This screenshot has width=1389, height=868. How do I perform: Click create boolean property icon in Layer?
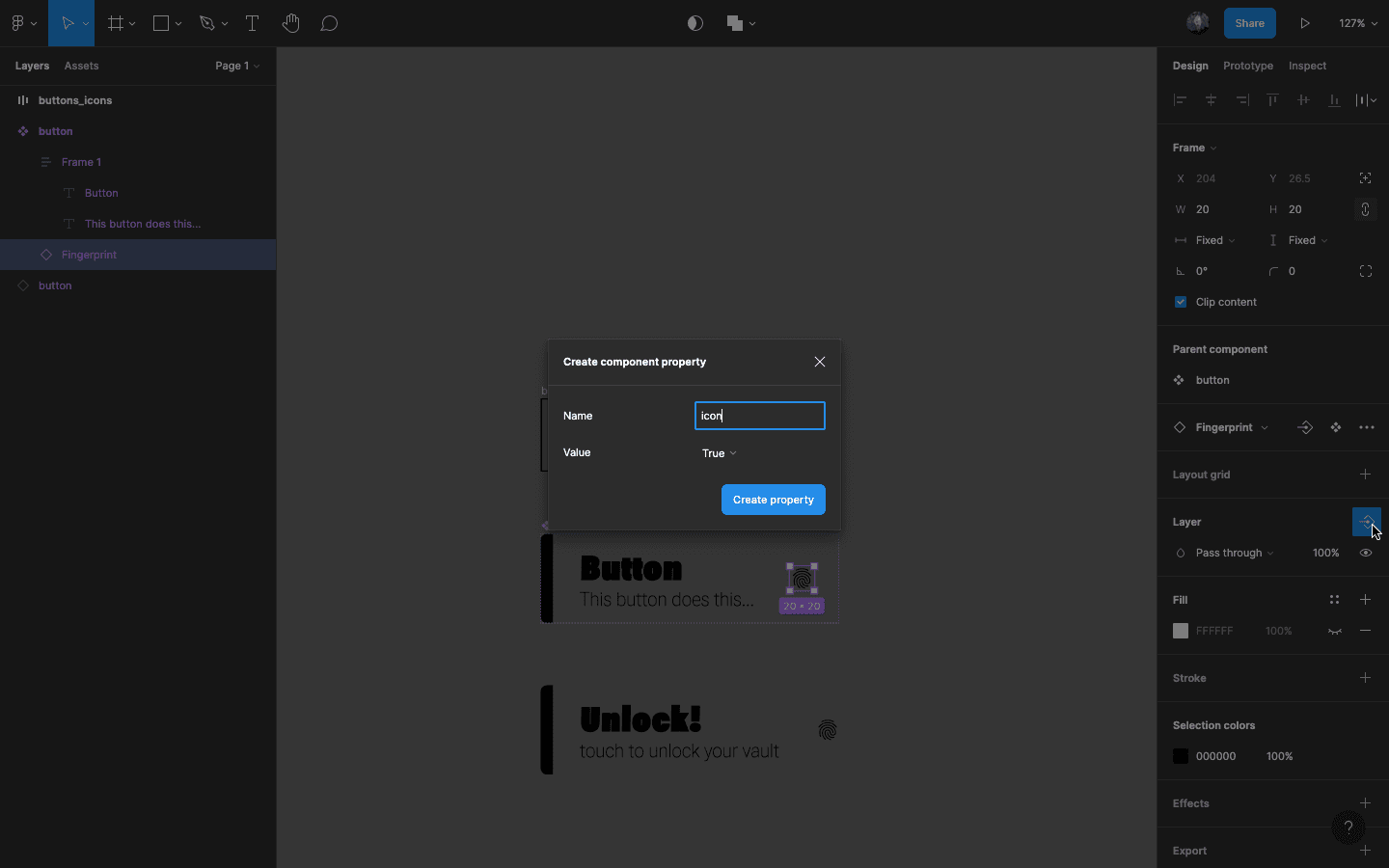1366,522
